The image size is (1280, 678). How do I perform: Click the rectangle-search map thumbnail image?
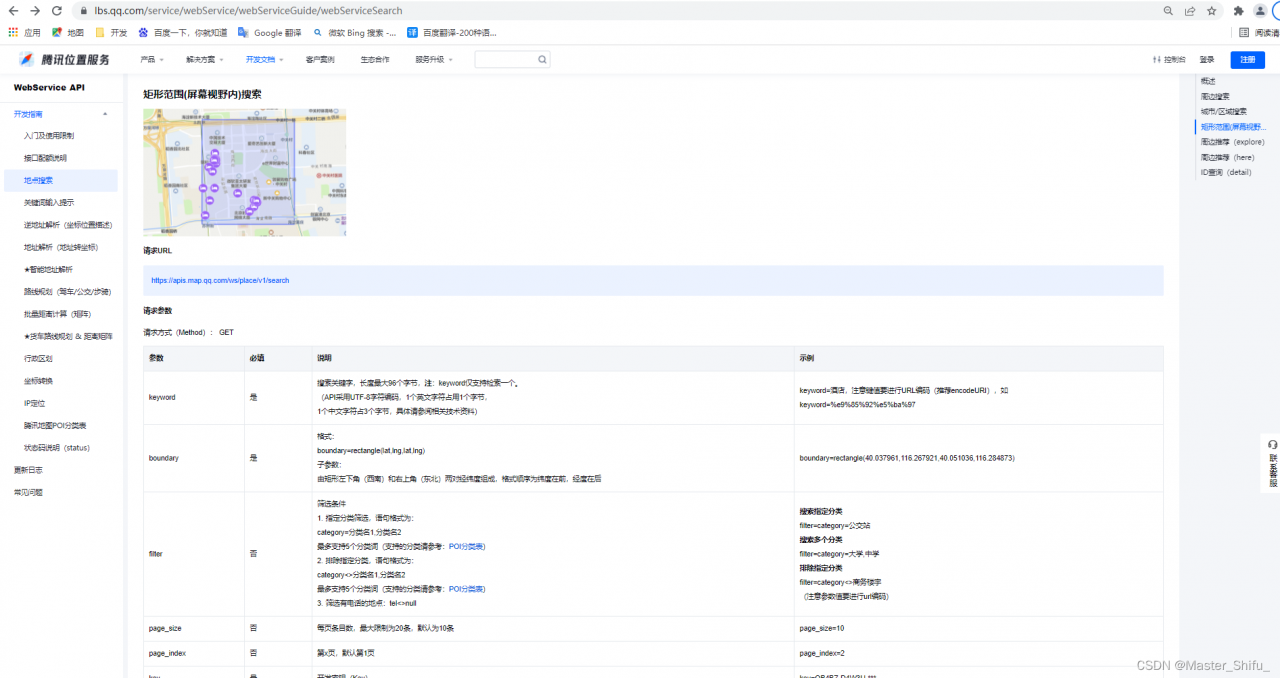pyautogui.click(x=244, y=172)
